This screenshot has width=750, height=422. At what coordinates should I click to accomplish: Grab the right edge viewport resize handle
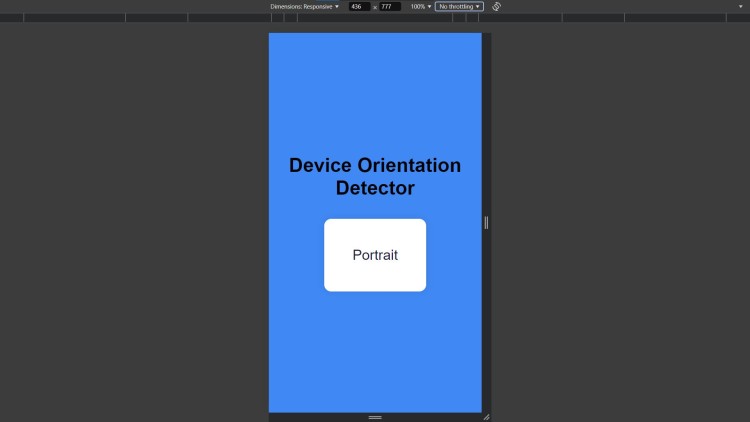486,222
